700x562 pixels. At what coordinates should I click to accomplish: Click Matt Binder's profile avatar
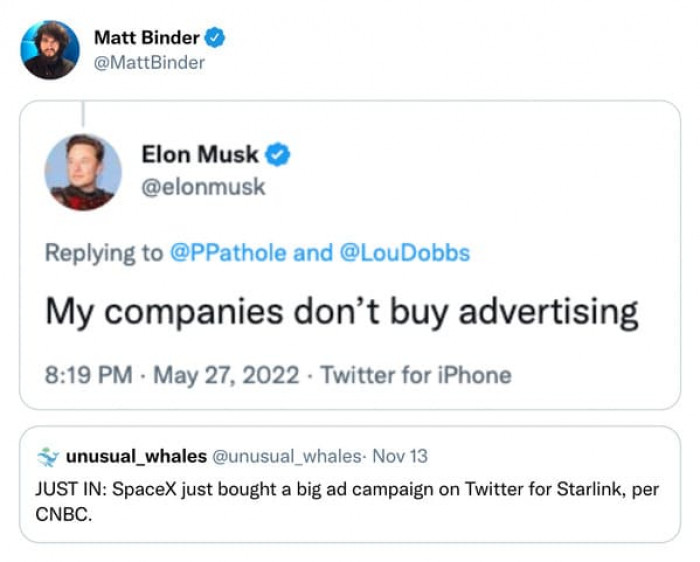coord(50,50)
